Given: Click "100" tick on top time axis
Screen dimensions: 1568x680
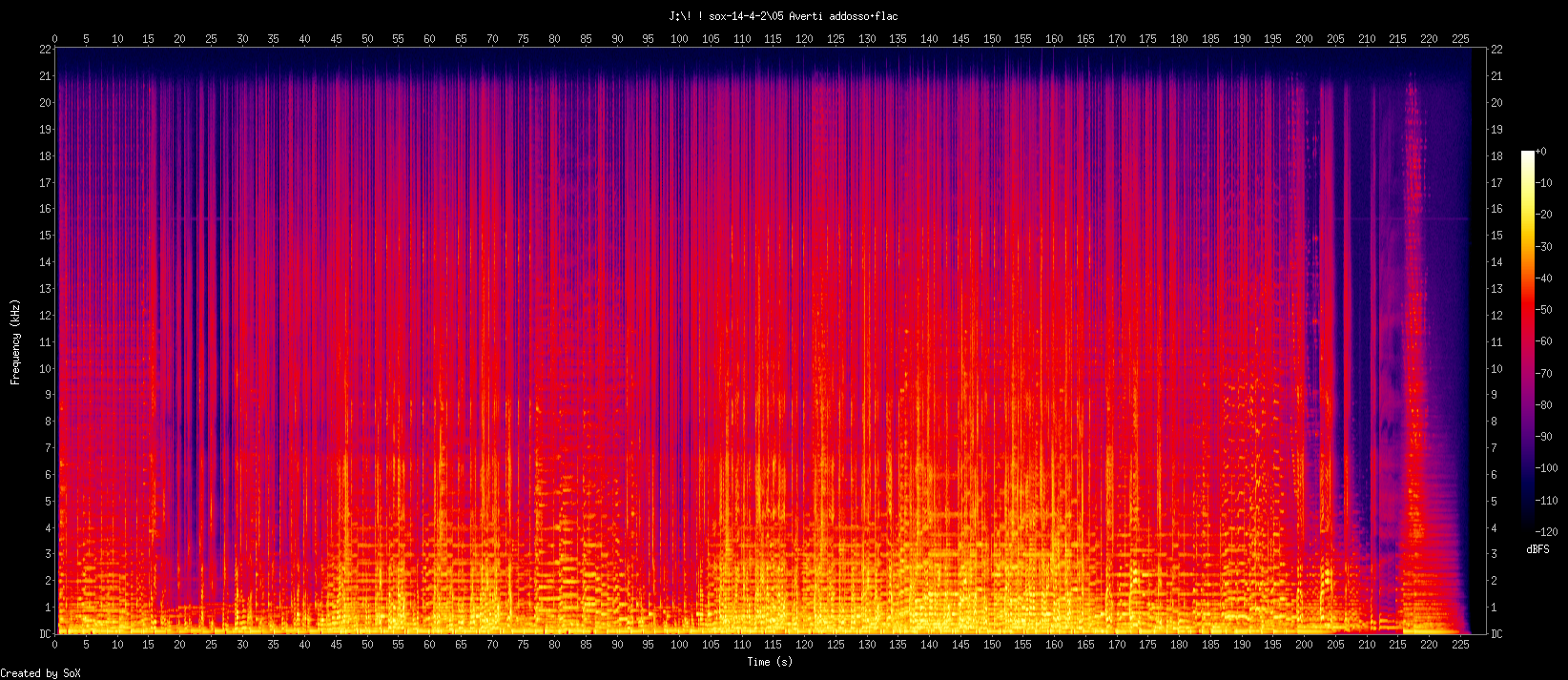Looking at the screenshot, I should click(679, 39).
